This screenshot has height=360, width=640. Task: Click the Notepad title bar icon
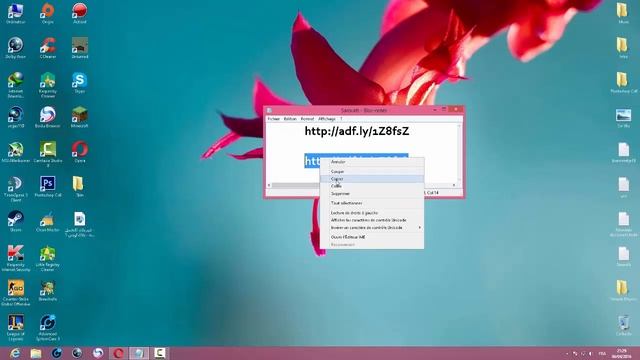point(269,110)
